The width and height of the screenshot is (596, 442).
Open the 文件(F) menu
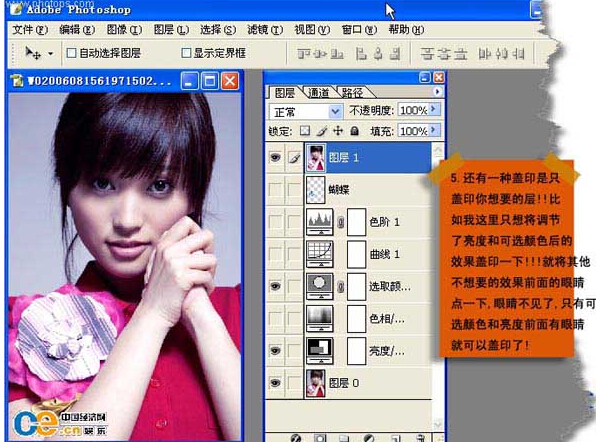[x=30, y=30]
